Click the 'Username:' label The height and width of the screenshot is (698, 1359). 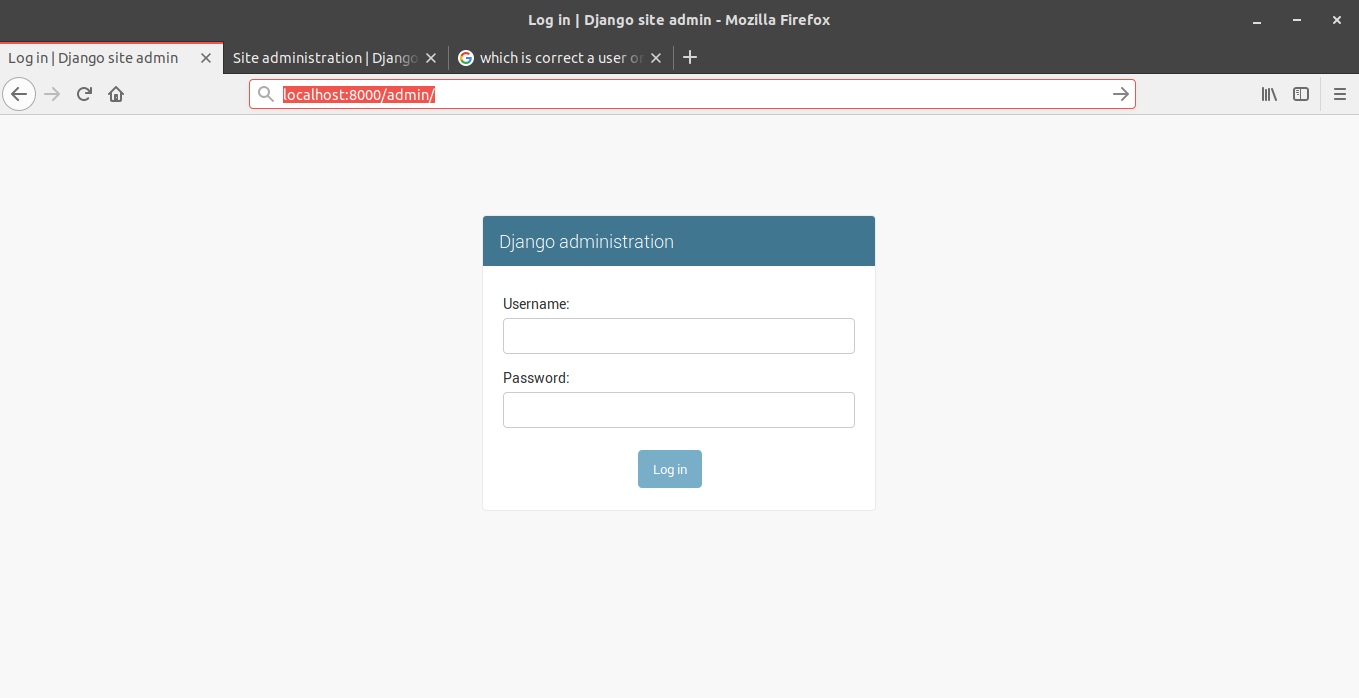pyautogui.click(x=536, y=304)
